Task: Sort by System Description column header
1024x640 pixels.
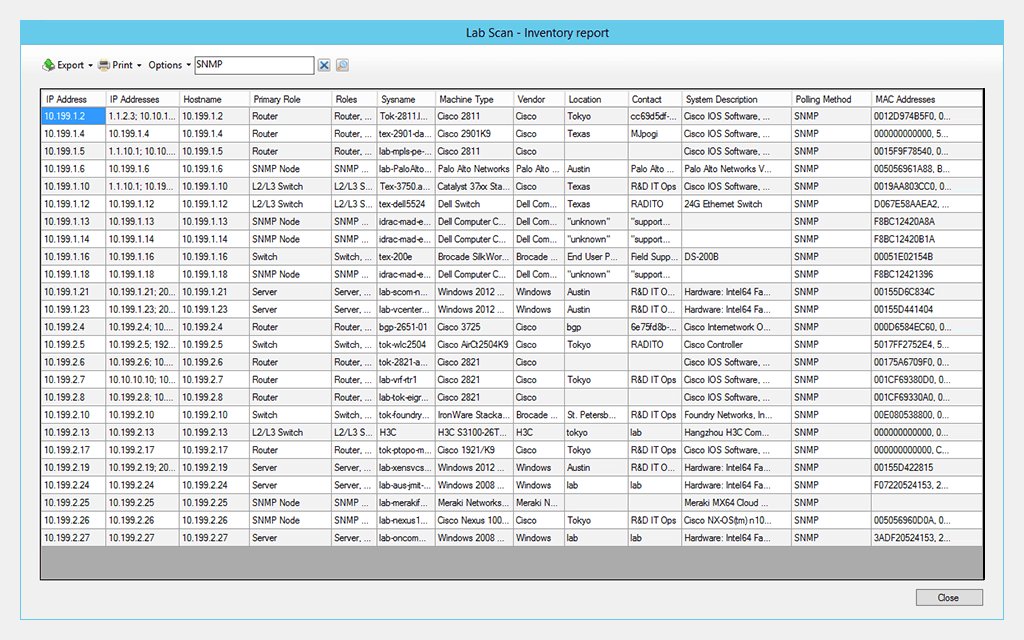Action: [x=737, y=99]
